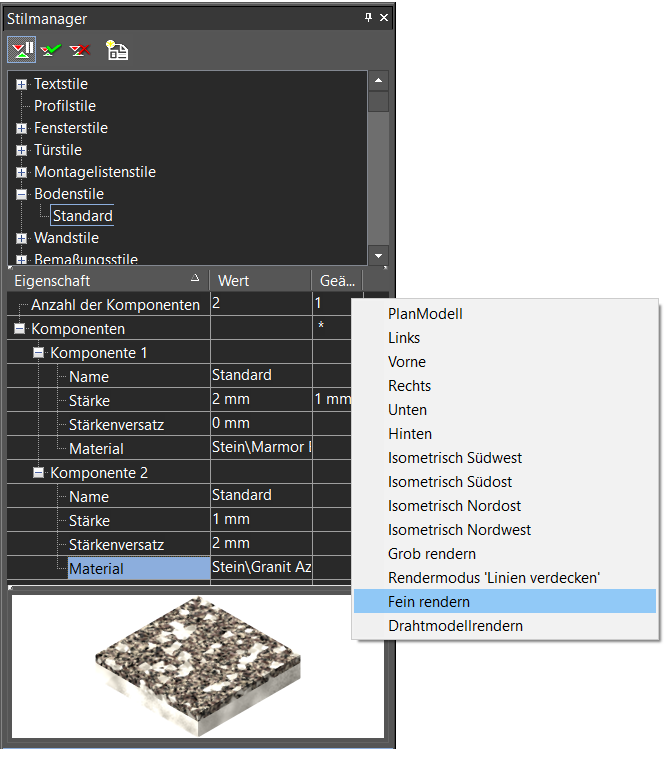Expand the Textstile tree node
The height and width of the screenshot is (768, 671).
[21, 84]
